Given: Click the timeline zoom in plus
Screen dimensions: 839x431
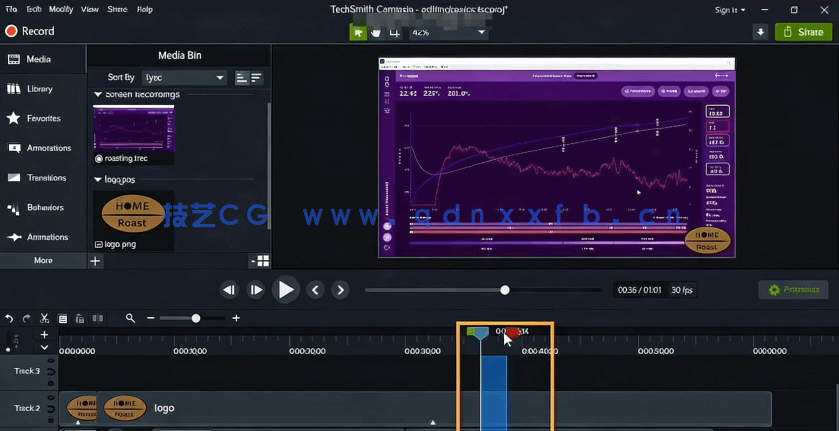Looking at the screenshot, I should pos(236,318).
